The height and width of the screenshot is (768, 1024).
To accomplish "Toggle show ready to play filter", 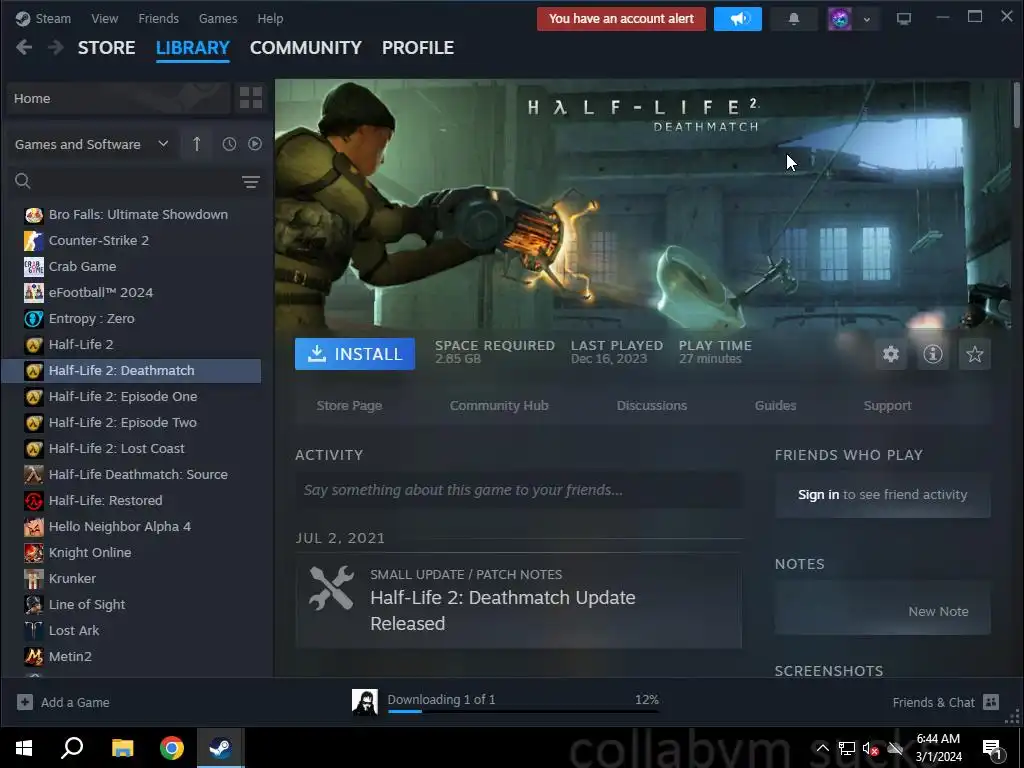I will click(x=255, y=144).
